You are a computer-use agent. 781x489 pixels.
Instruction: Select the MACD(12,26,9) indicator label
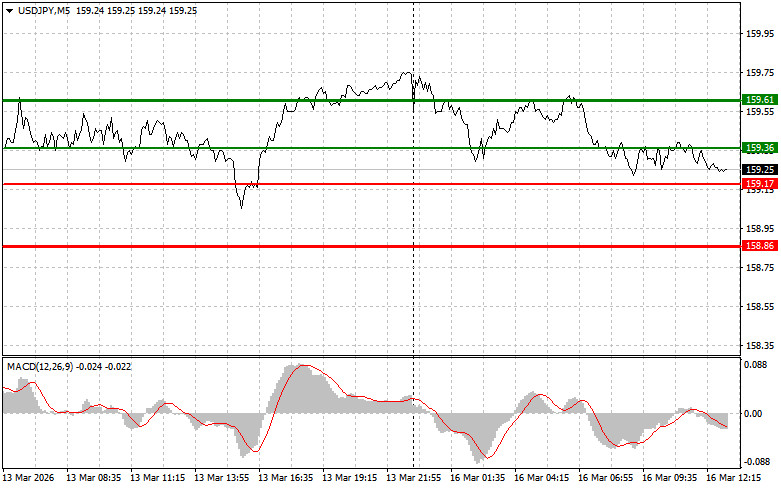pos(40,367)
